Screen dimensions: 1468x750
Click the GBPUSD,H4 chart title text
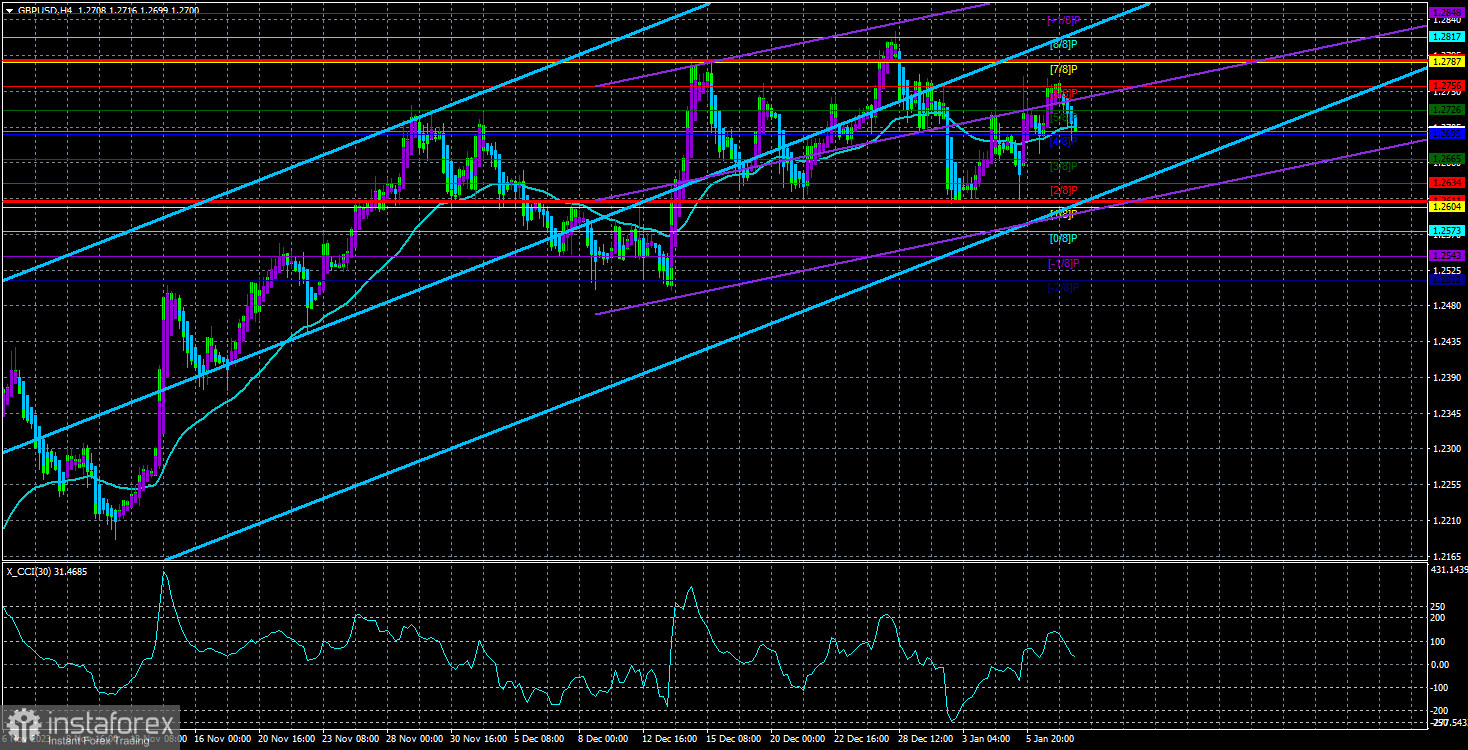(x=47, y=8)
